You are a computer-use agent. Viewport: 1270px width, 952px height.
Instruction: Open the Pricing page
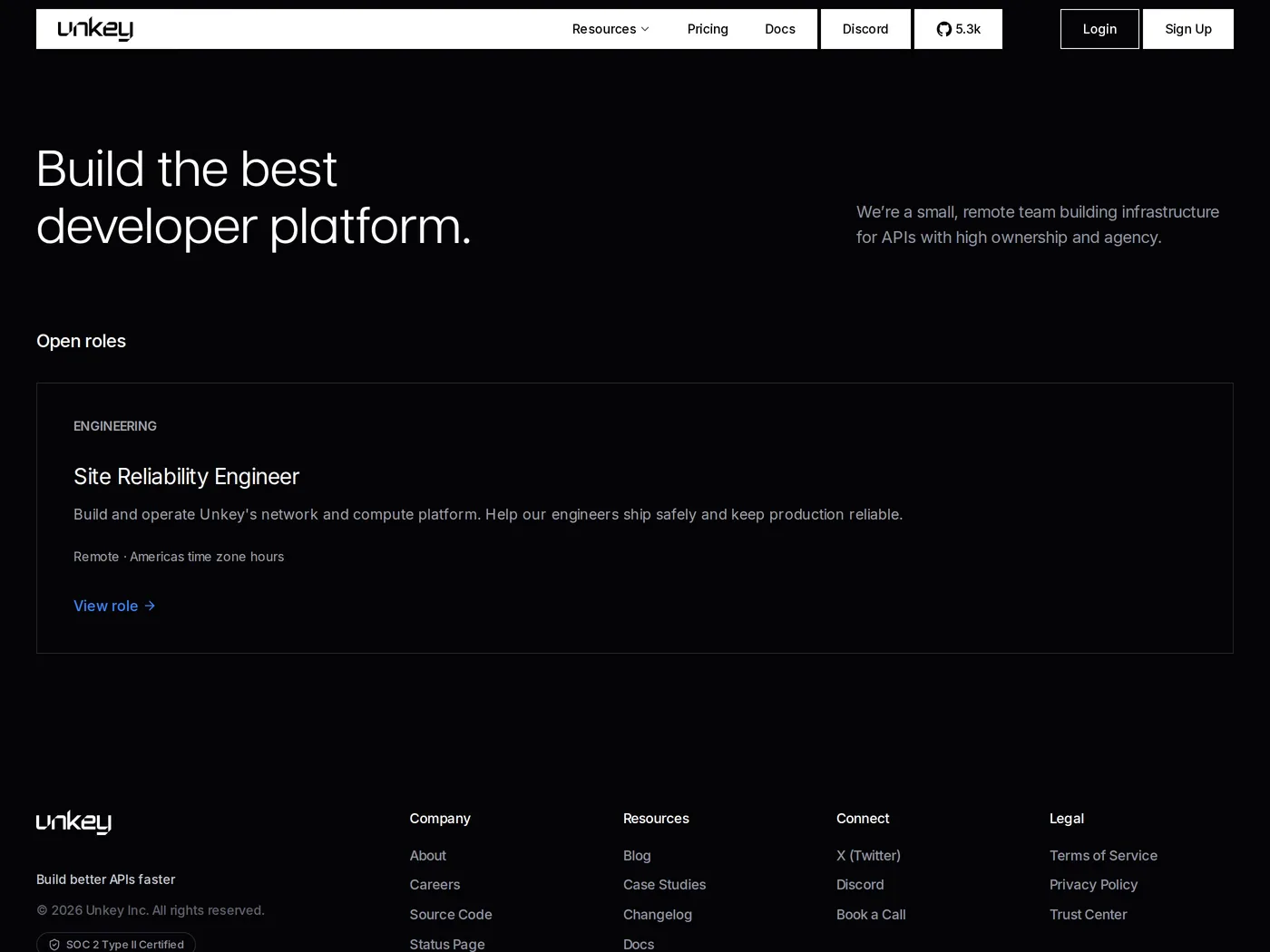(708, 29)
